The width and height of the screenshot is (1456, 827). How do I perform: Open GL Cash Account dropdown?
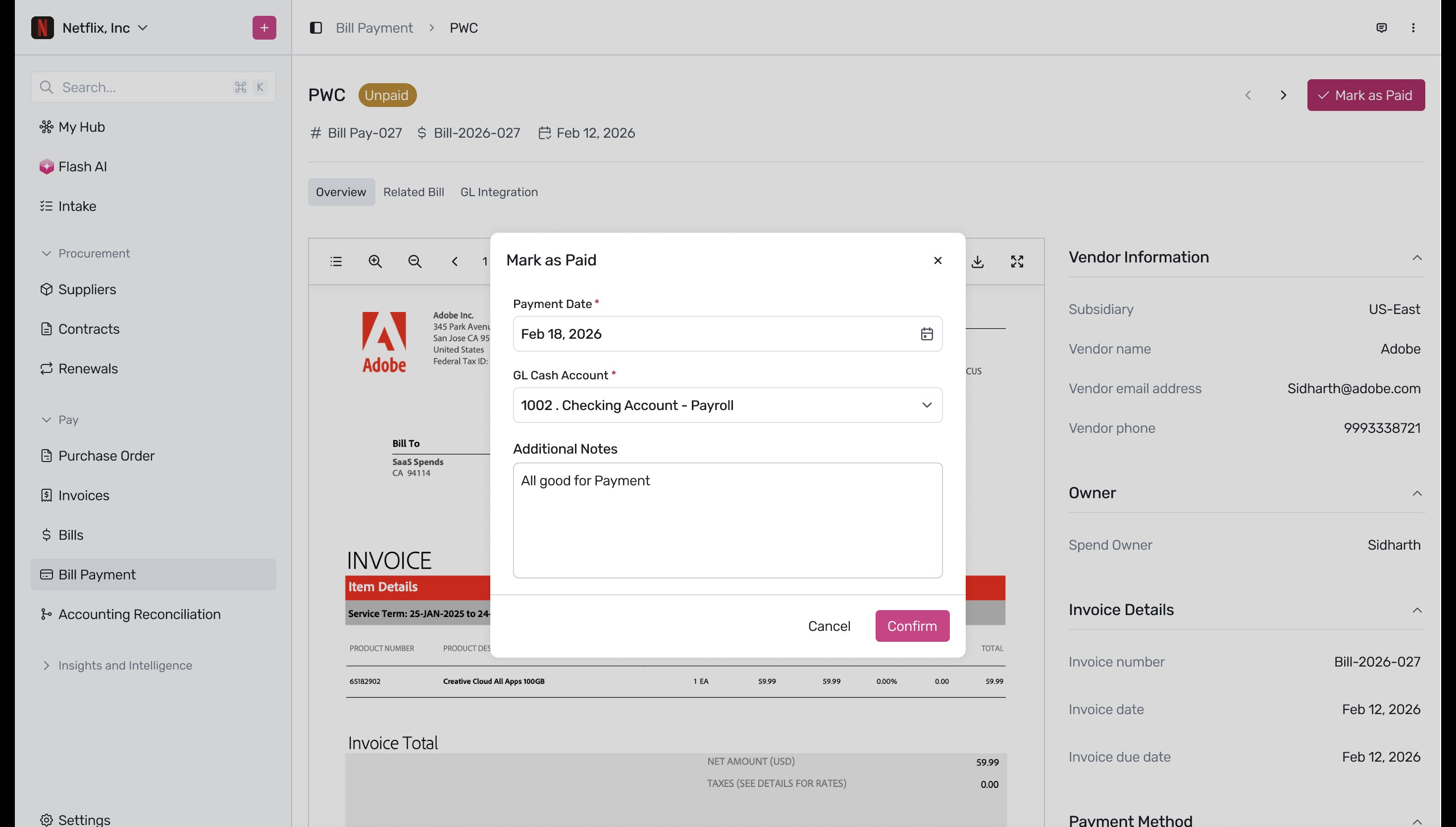point(728,405)
